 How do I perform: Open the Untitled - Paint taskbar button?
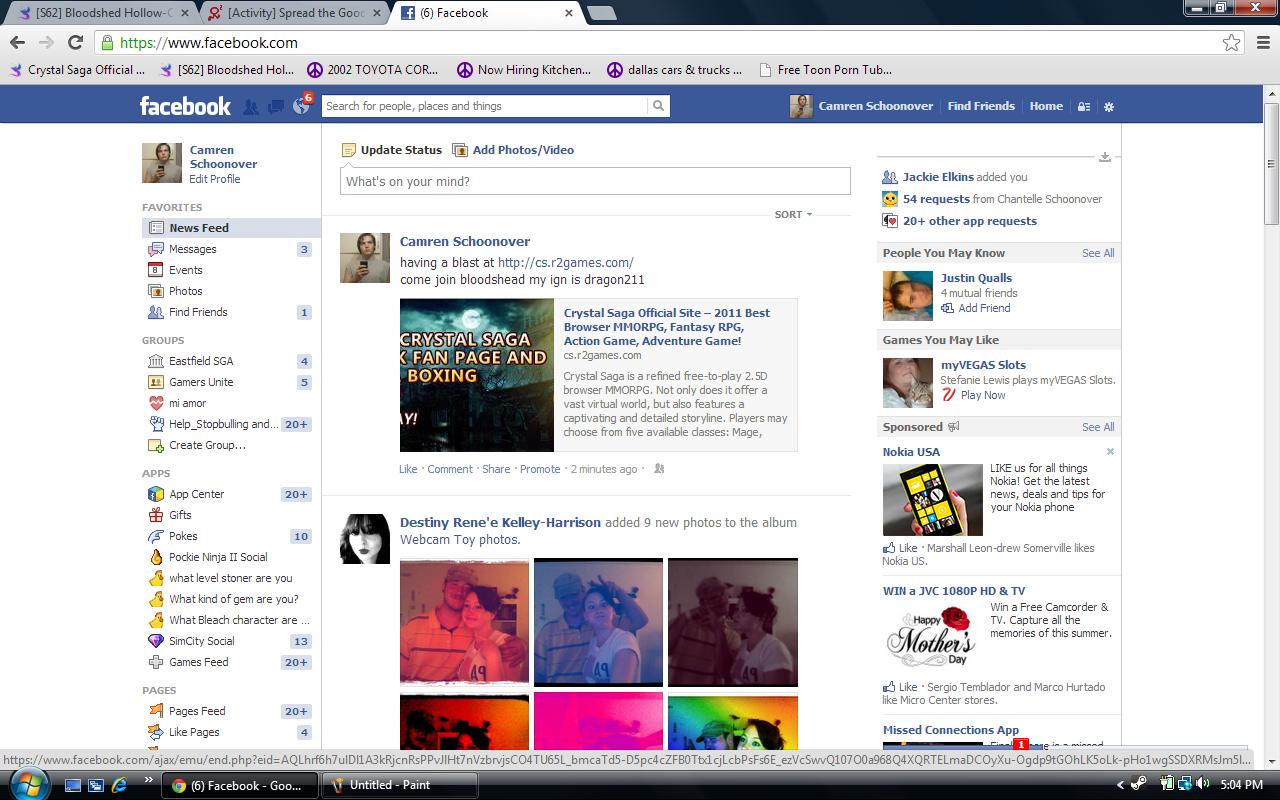pyautogui.click(x=390, y=785)
